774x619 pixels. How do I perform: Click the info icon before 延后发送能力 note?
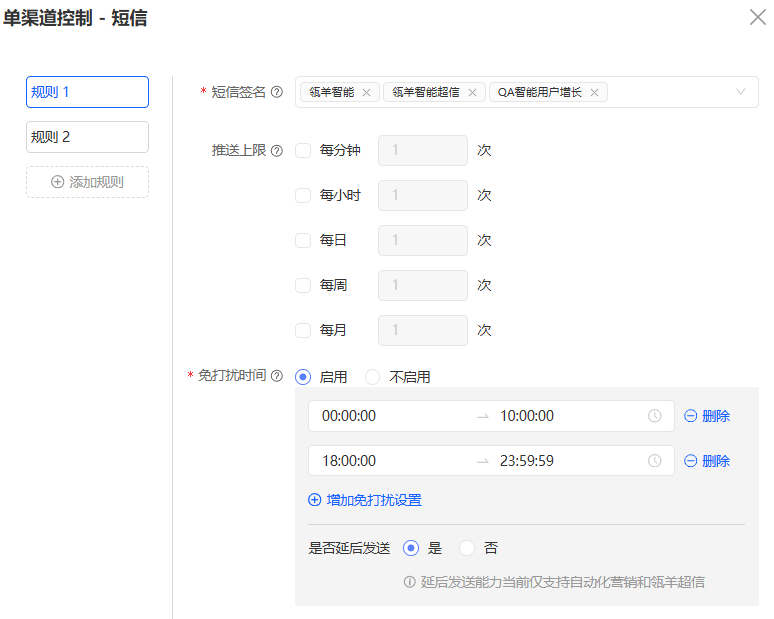coord(410,582)
